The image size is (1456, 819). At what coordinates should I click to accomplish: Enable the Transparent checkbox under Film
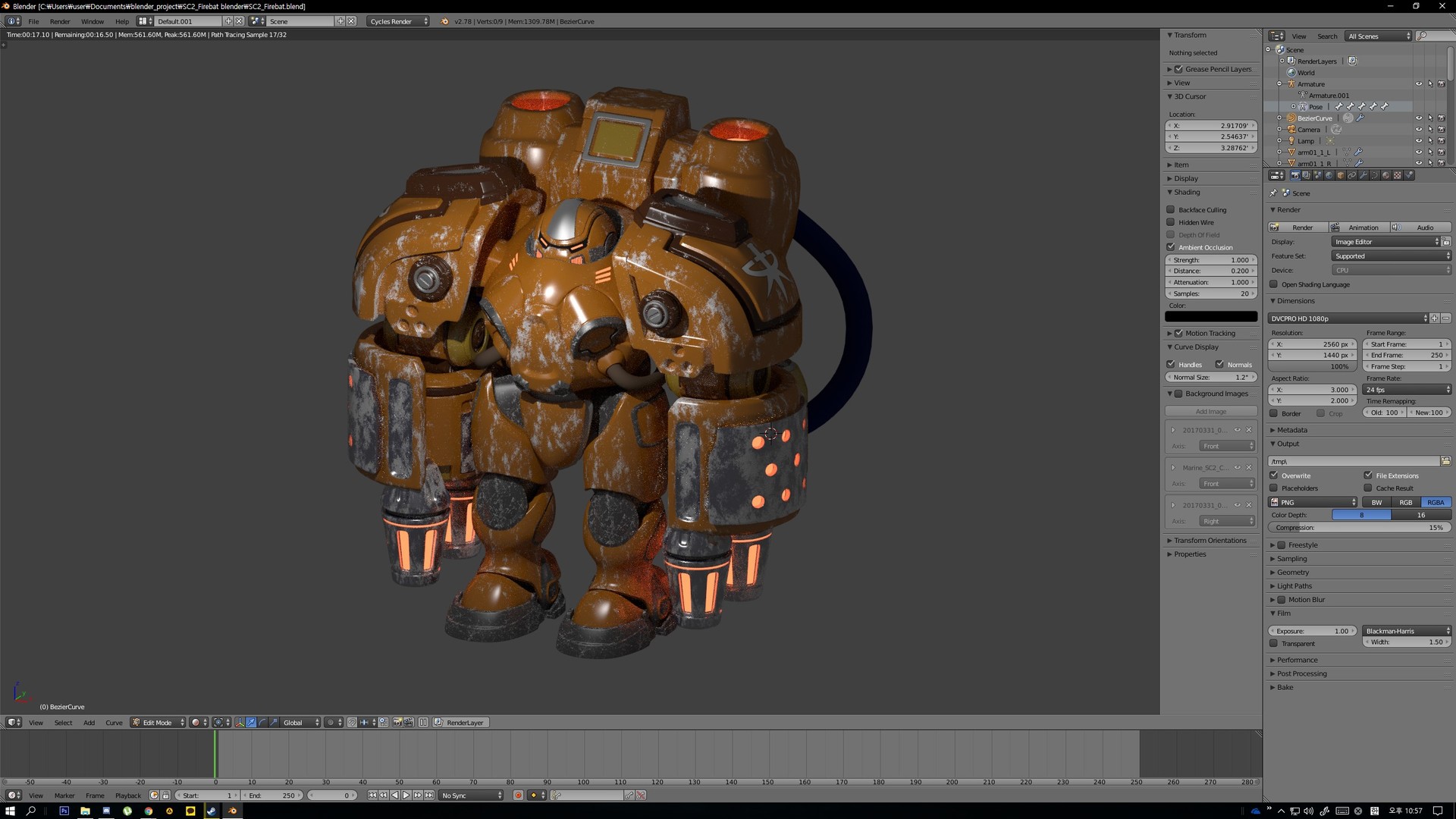point(1274,643)
